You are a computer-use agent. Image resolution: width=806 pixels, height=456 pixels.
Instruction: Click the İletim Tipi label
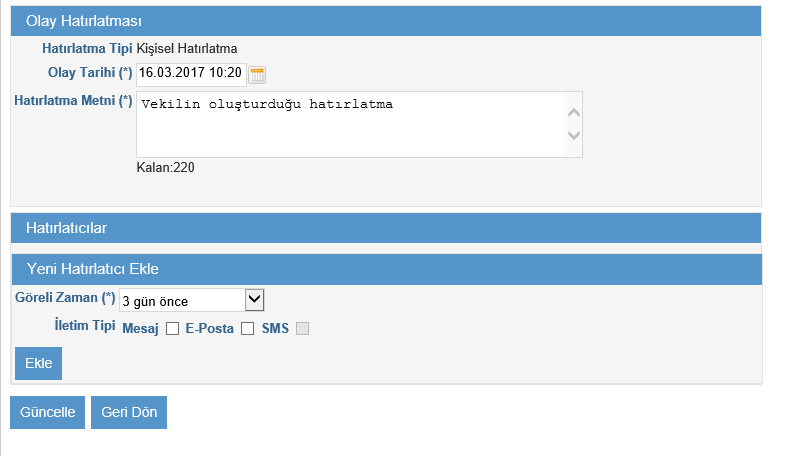click(x=85, y=325)
